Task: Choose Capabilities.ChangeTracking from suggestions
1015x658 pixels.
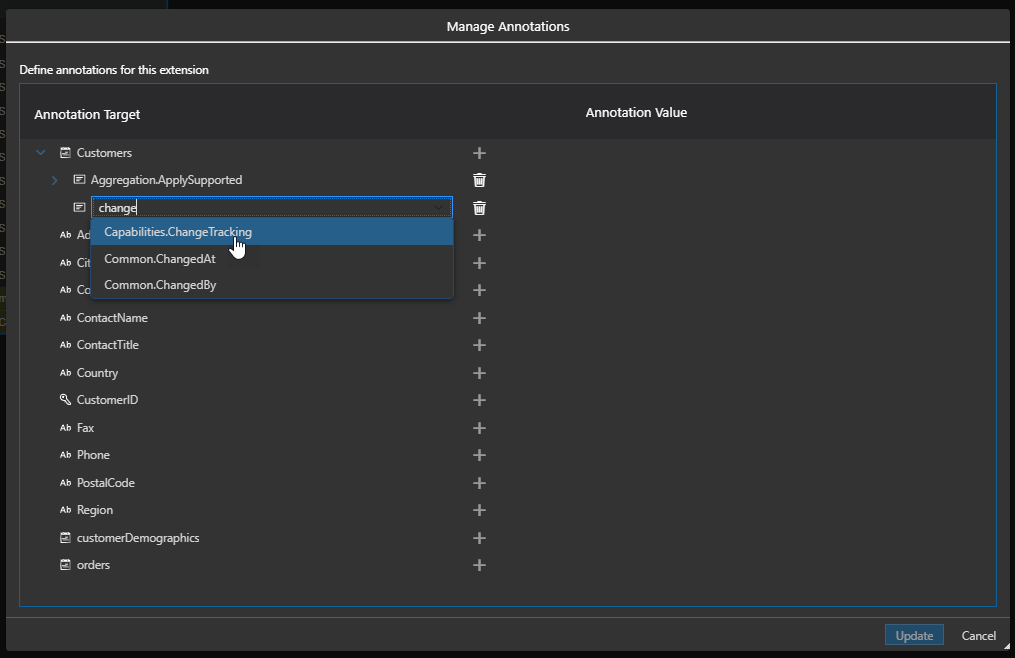Action: pyautogui.click(x=272, y=232)
